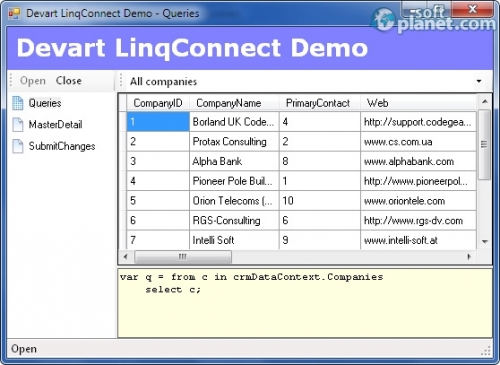Click the grid's vertical scroll down arrow
500x365 pixels.
pos(485,241)
